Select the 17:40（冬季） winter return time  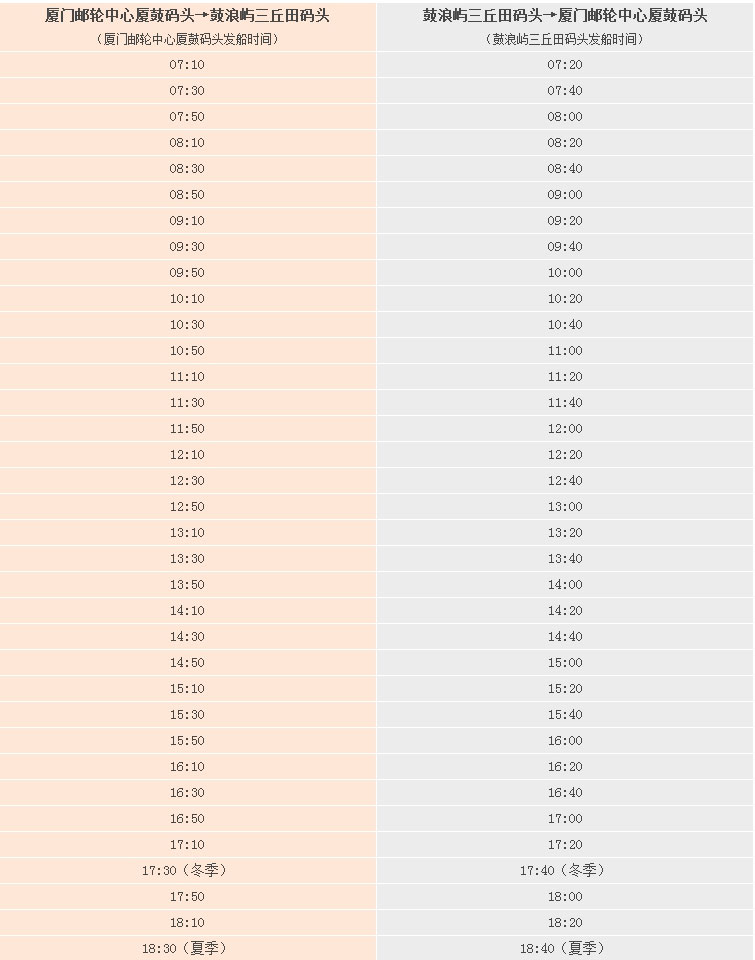click(x=564, y=871)
